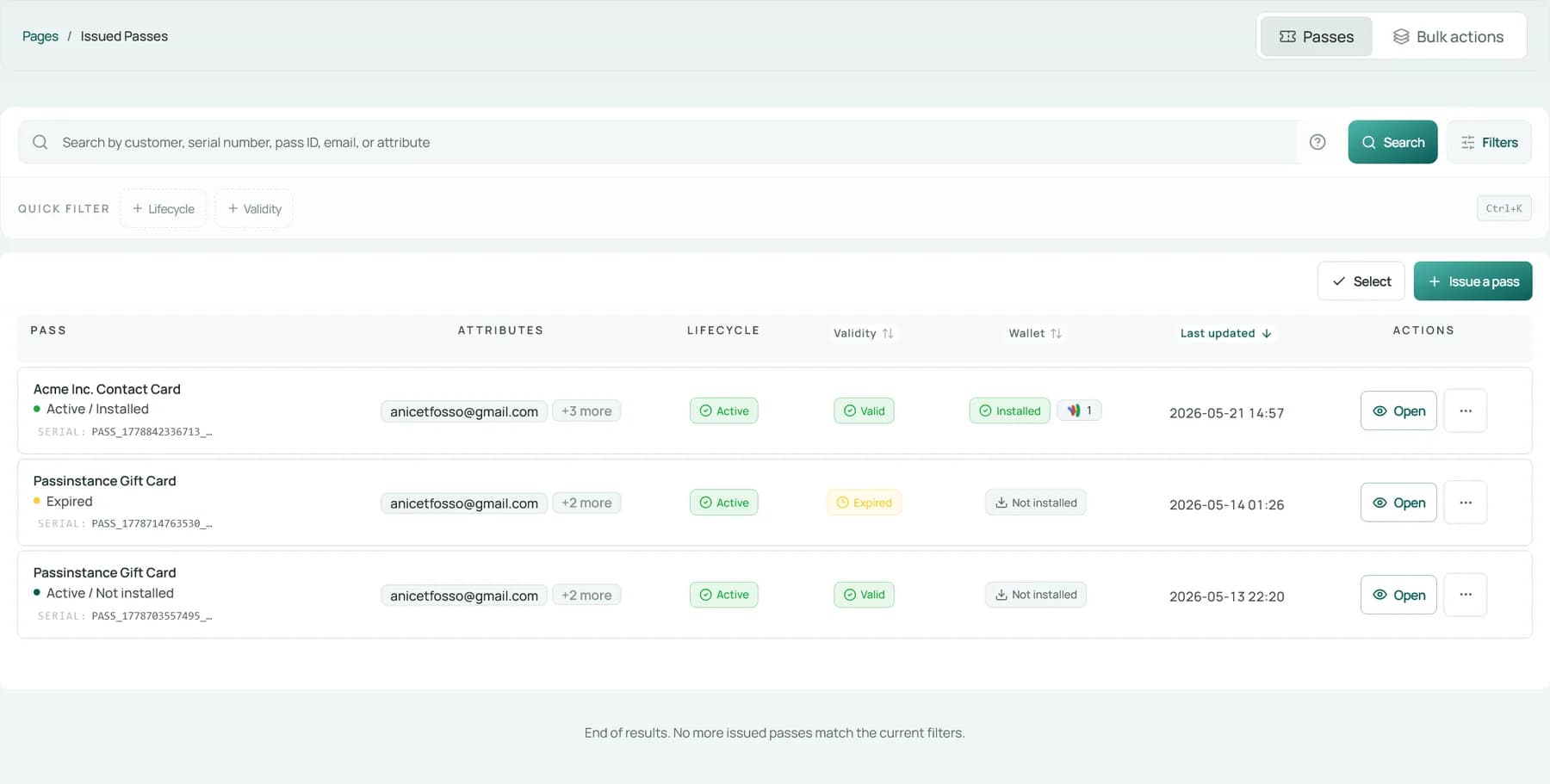Click Valid badge on Acme Inc. row
This screenshot has width=1550, height=784.
864,411
